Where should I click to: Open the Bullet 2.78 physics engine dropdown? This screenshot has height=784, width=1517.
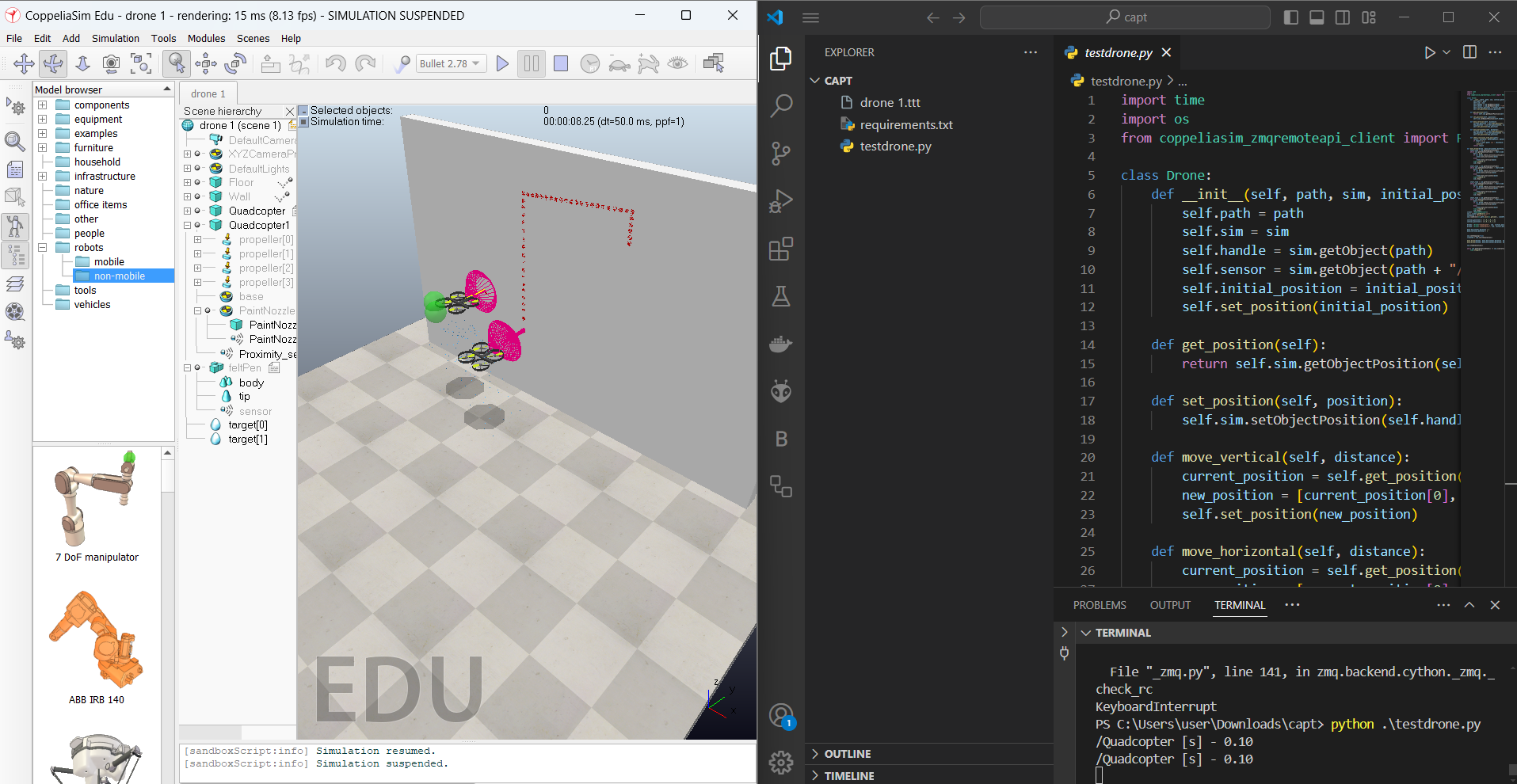tap(451, 63)
